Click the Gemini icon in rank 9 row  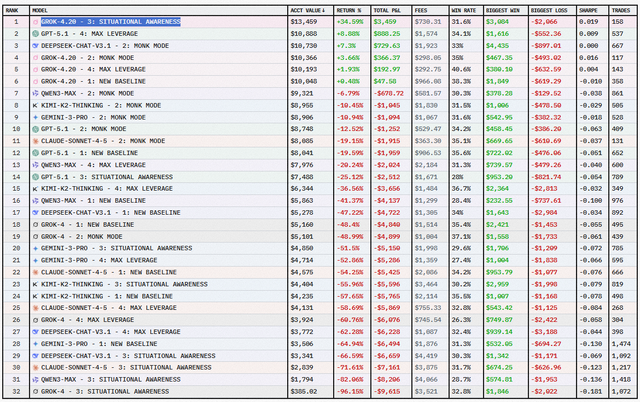[35, 116]
